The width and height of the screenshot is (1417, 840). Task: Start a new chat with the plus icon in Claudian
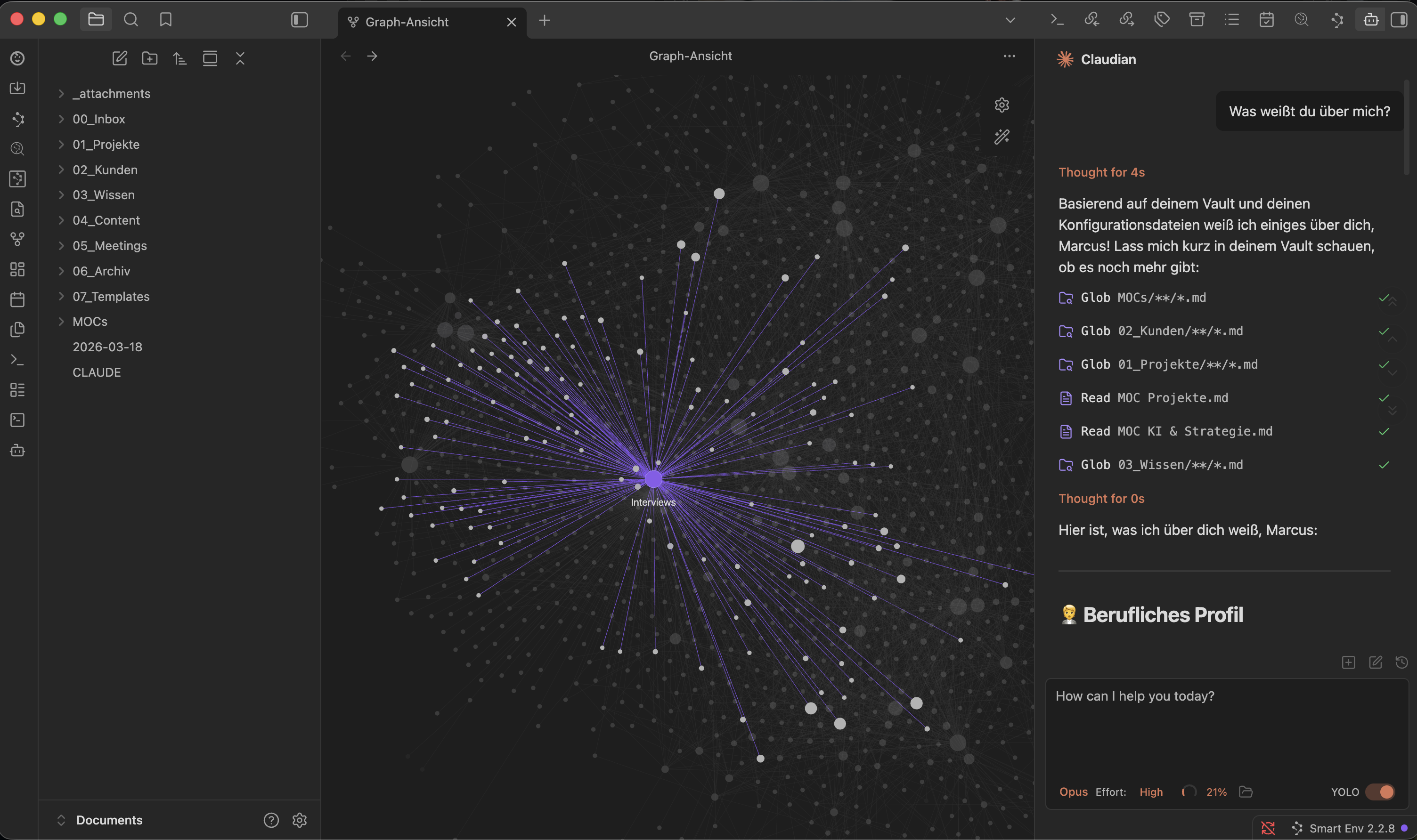pyautogui.click(x=1349, y=662)
